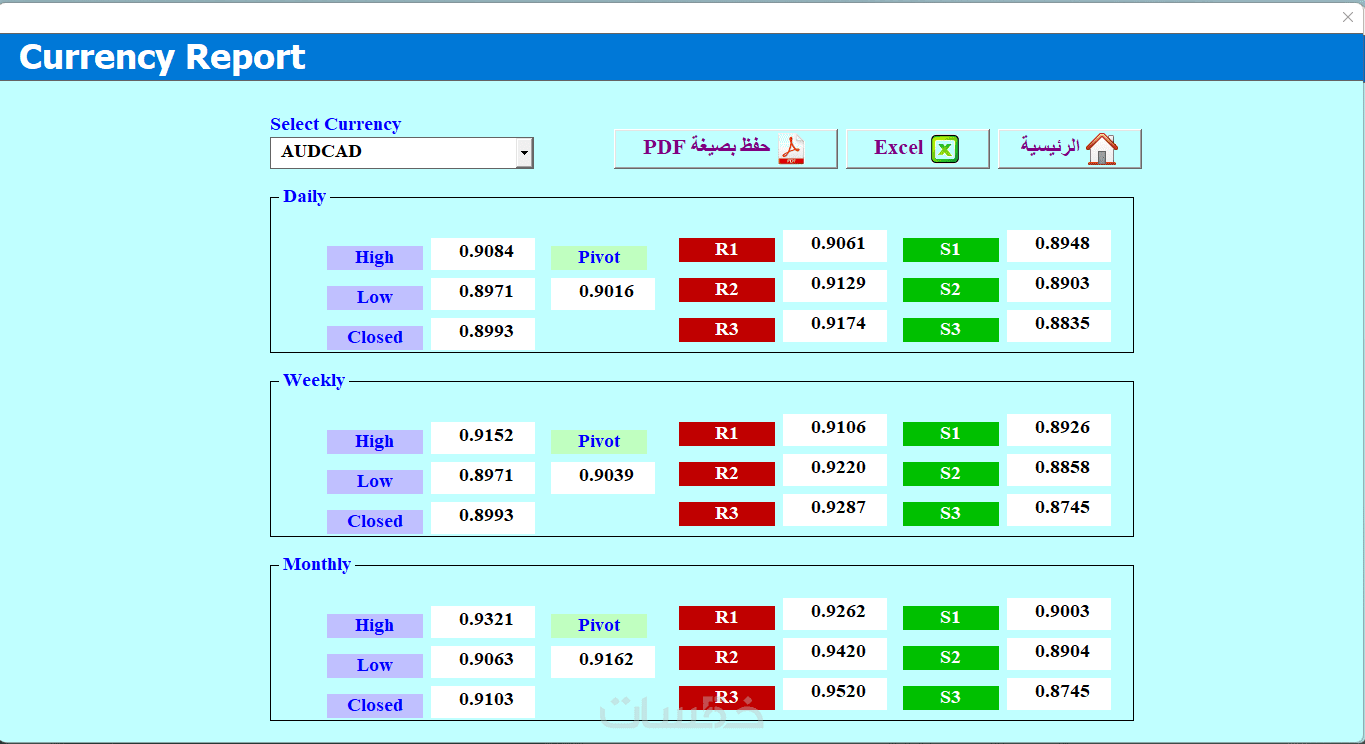Click the Weekly High value 0.9152
This screenshot has height=744, width=1365.
(x=483, y=438)
